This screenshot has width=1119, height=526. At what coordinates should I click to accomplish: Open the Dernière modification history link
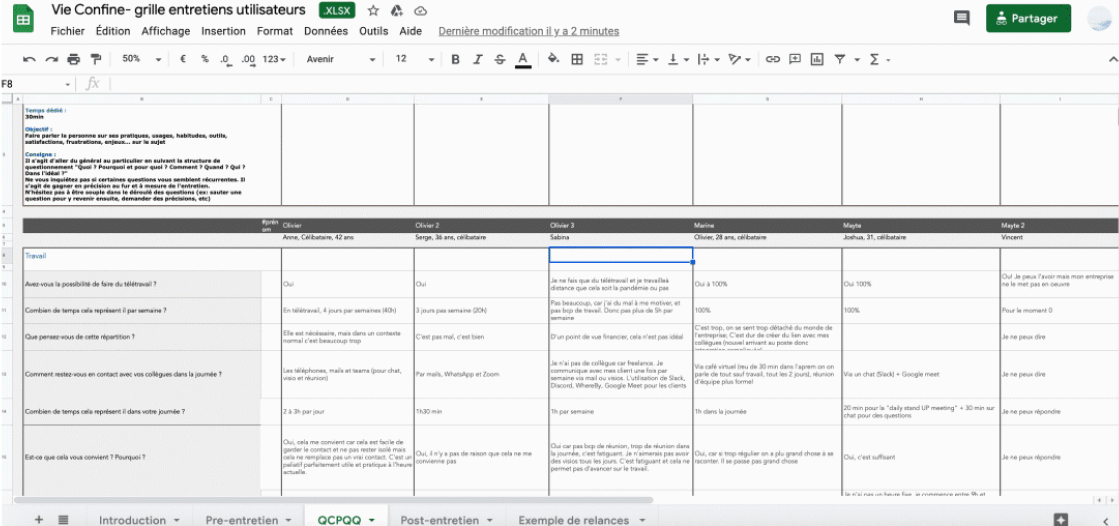click(528, 31)
